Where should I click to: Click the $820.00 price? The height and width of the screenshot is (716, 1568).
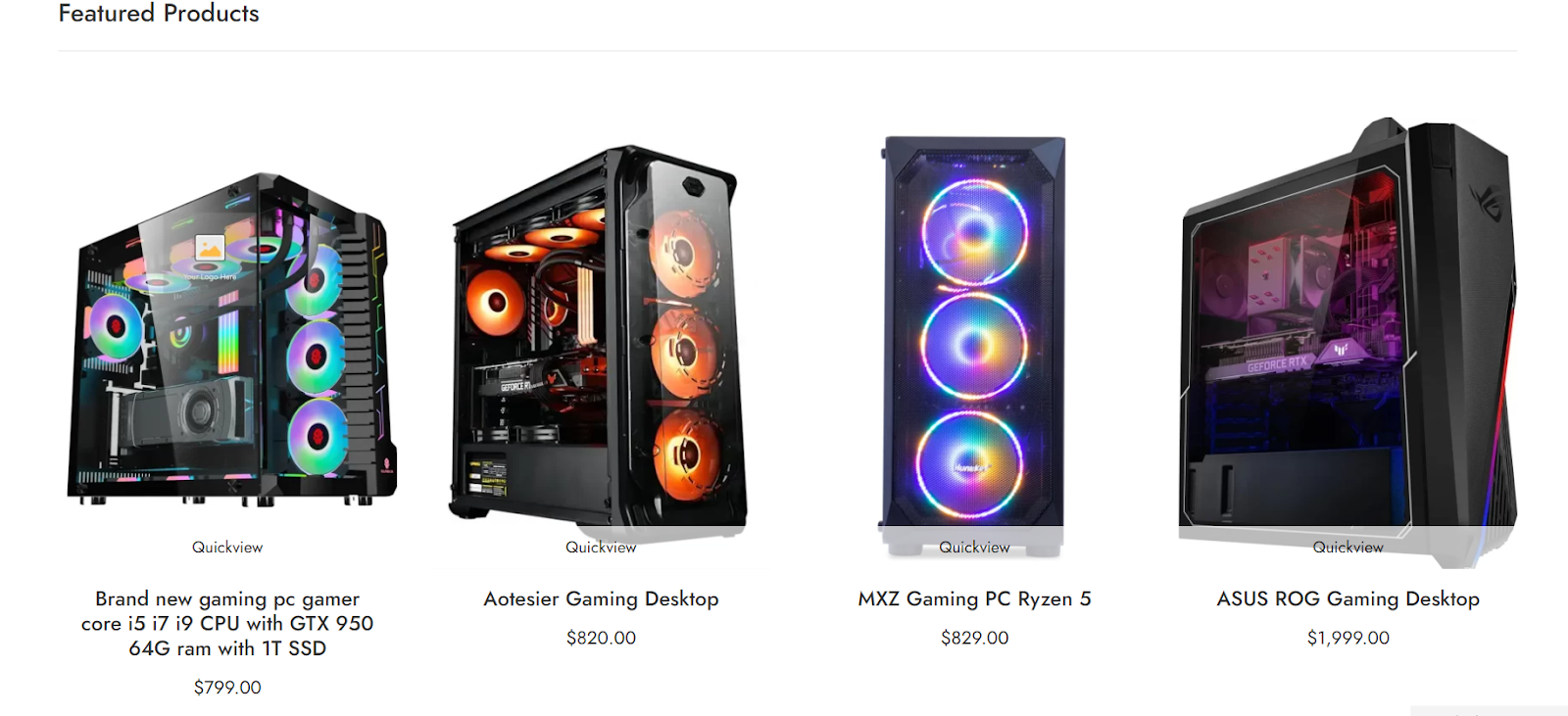601,638
